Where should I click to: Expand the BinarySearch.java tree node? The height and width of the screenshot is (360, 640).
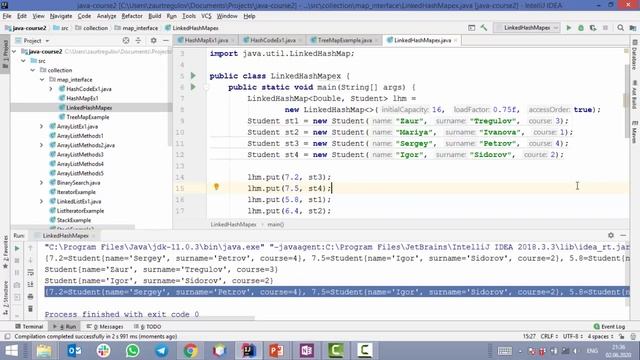tap(42, 183)
